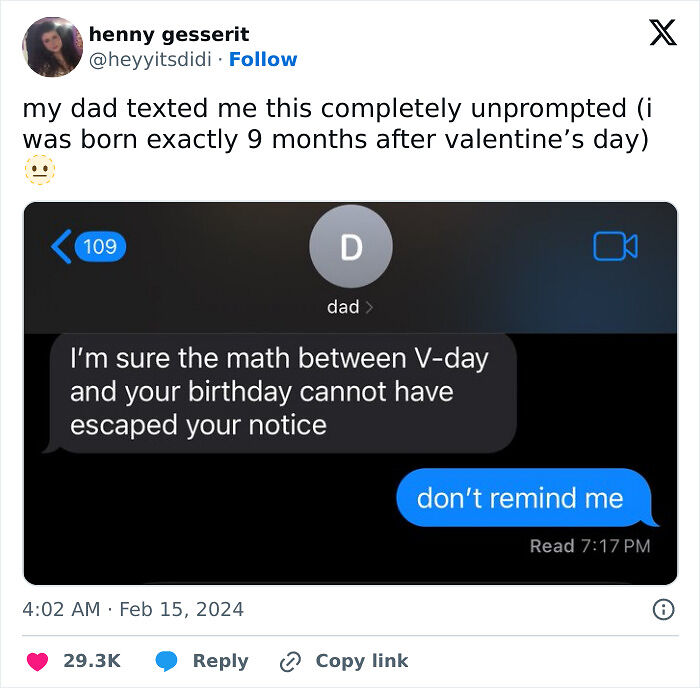Click the Copy link text

click(361, 661)
